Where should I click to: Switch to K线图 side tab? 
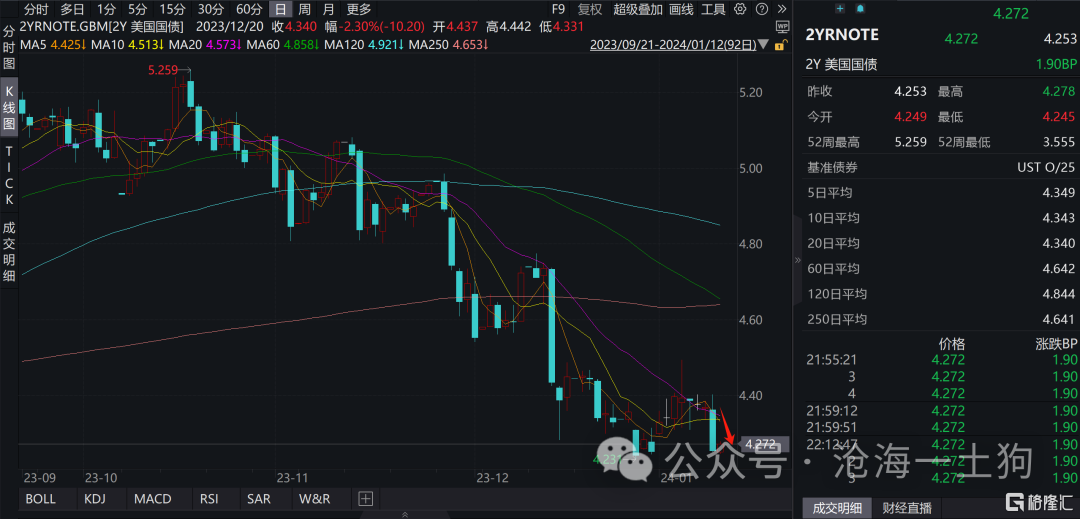click(9, 109)
